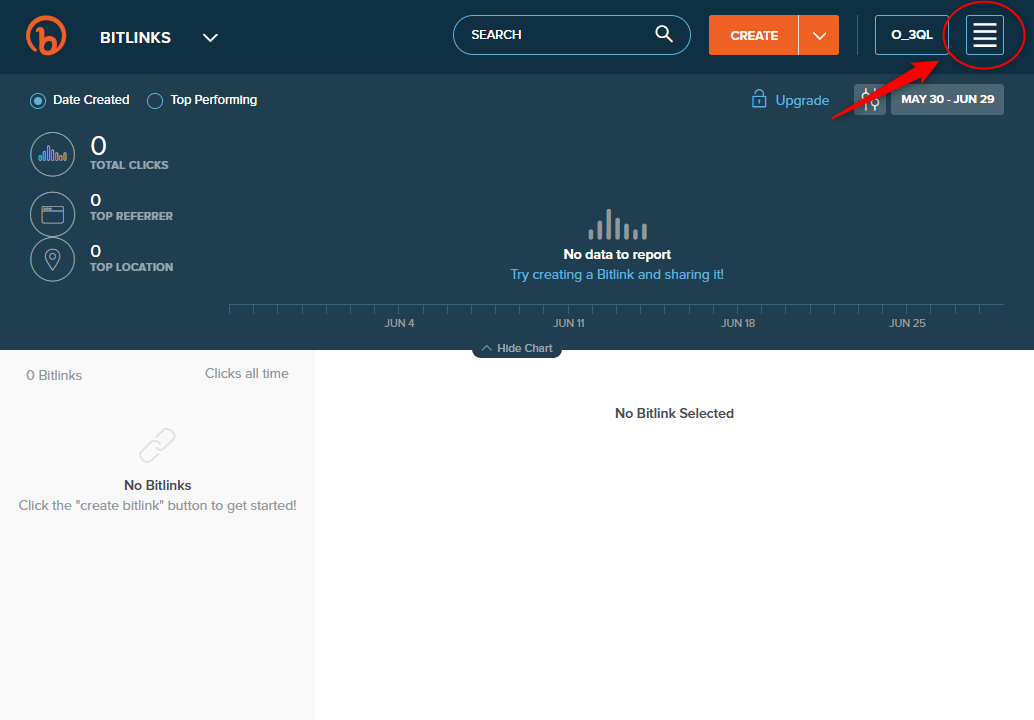The height and width of the screenshot is (720, 1034).
Task: Click the search magnifier icon
Action: [664, 34]
